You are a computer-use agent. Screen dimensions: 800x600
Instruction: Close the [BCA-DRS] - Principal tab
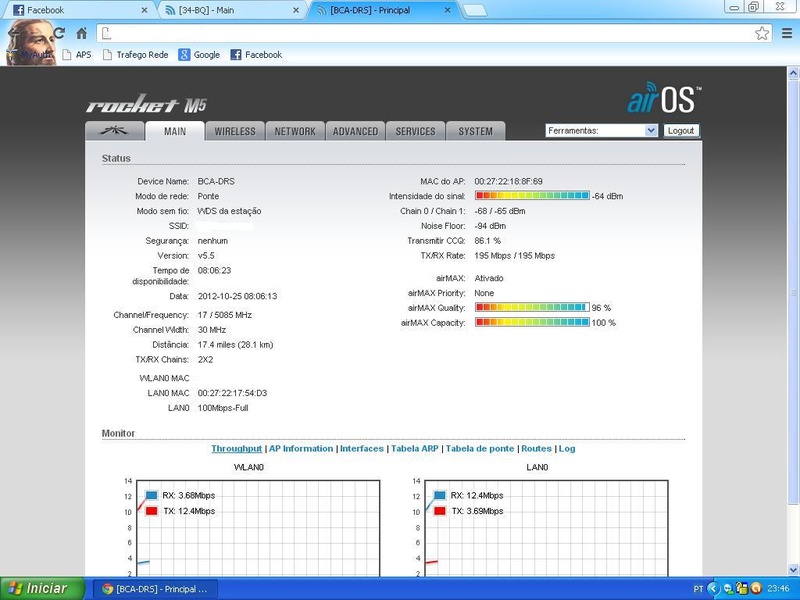(447, 10)
